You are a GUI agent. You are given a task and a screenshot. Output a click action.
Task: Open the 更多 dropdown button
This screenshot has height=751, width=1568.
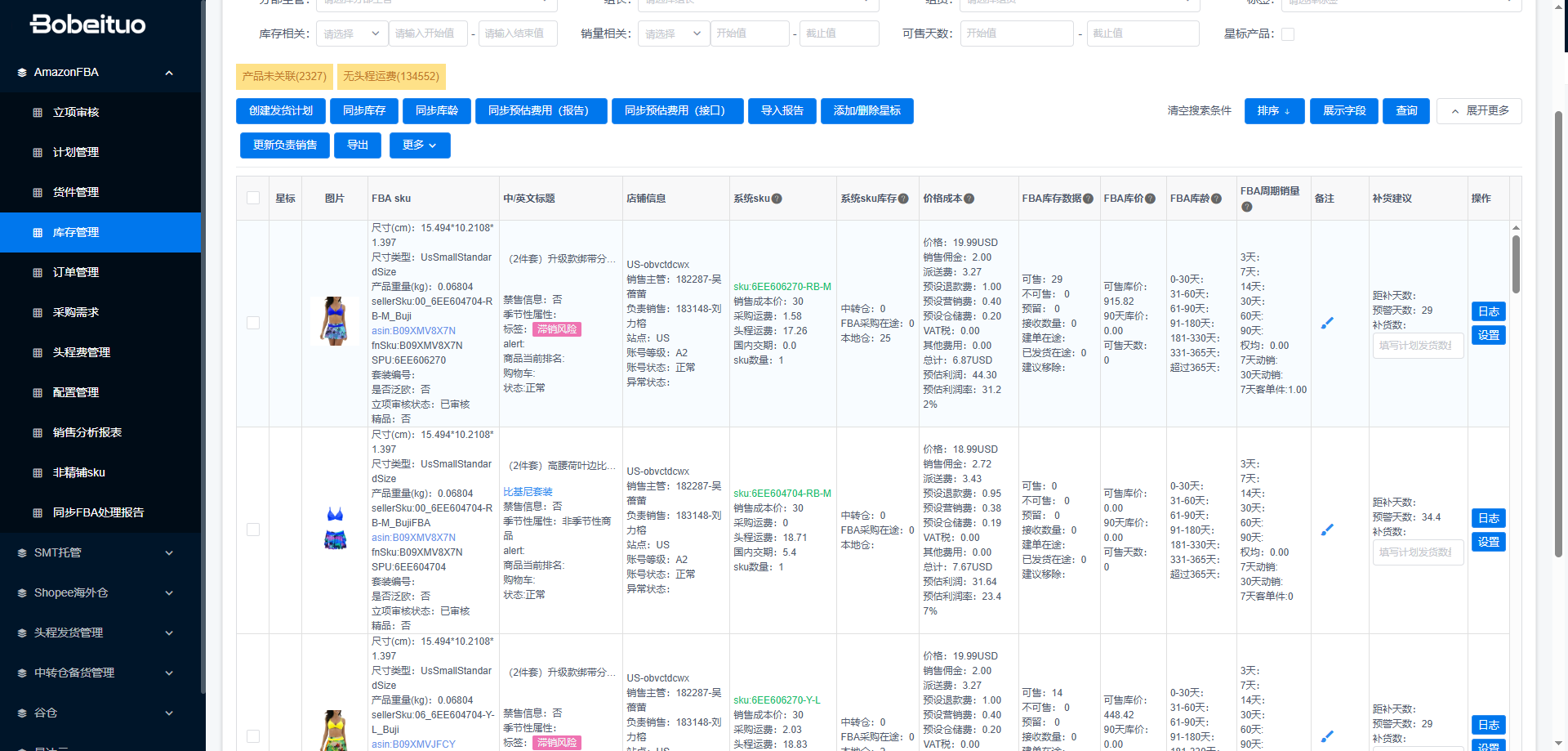[419, 145]
